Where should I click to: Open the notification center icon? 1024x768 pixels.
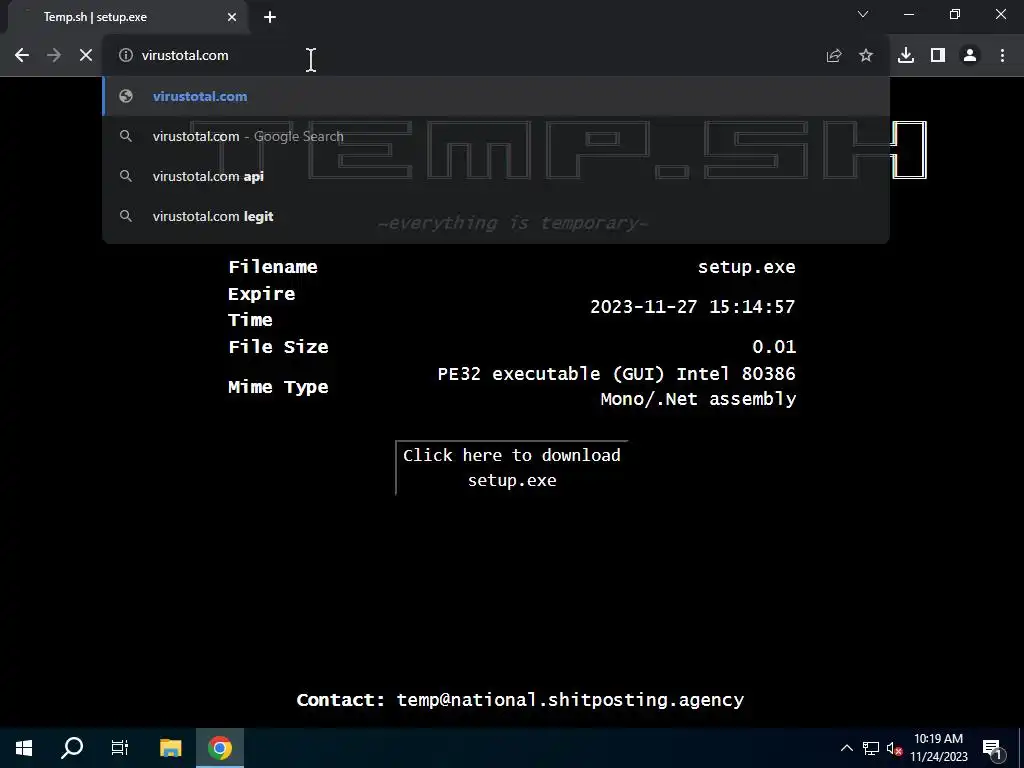pos(992,748)
